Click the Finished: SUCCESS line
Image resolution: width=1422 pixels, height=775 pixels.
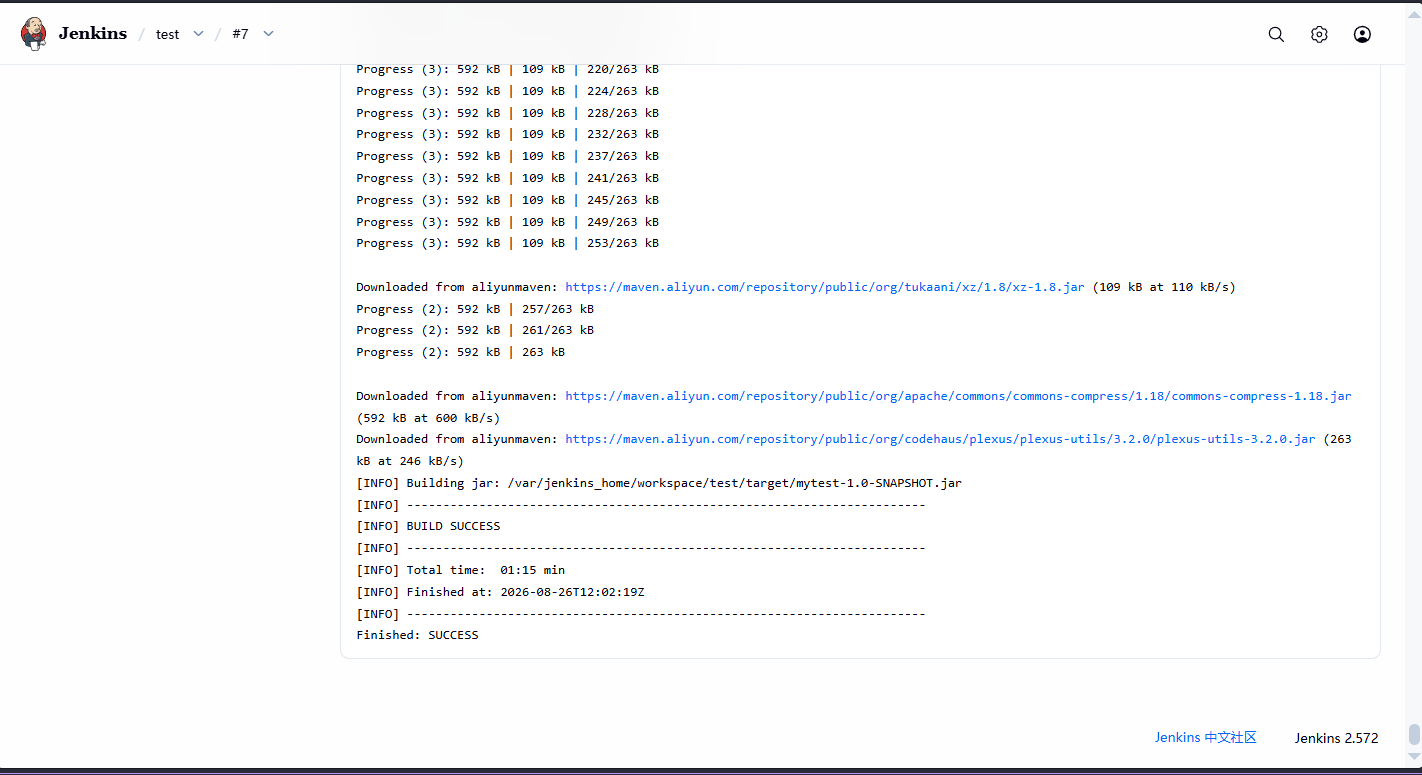pyautogui.click(x=417, y=635)
